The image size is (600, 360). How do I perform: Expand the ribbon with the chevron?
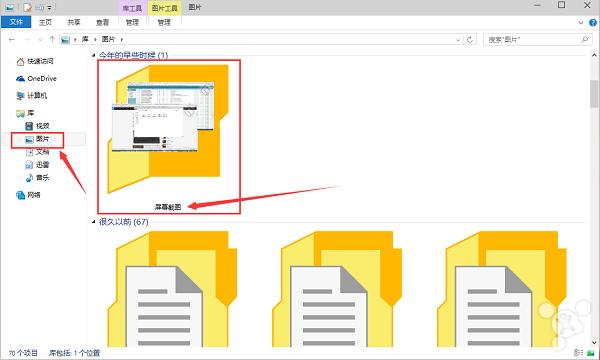pyautogui.click(x=581, y=23)
